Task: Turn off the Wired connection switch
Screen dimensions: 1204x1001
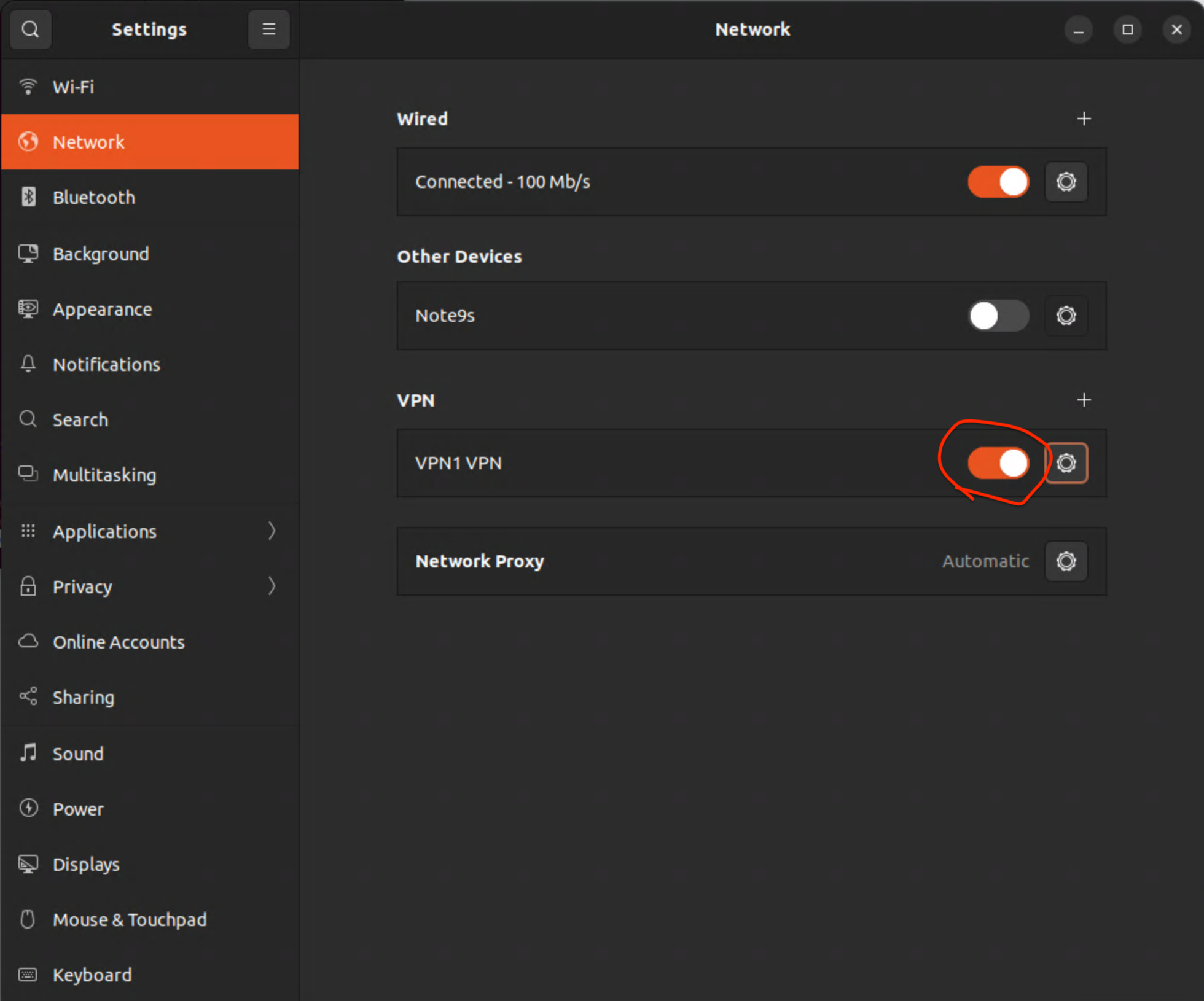Action: point(998,182)
